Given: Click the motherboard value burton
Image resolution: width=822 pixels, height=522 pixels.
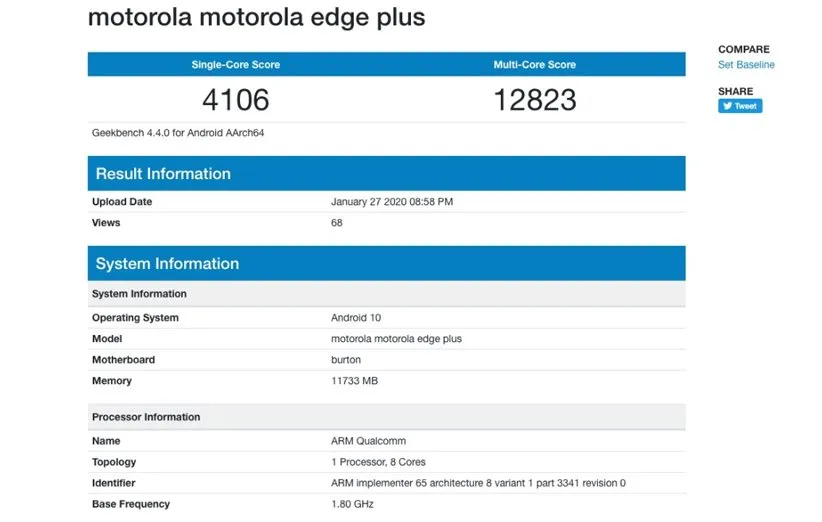Looking at the screenshot, I should tap(346, 360).
